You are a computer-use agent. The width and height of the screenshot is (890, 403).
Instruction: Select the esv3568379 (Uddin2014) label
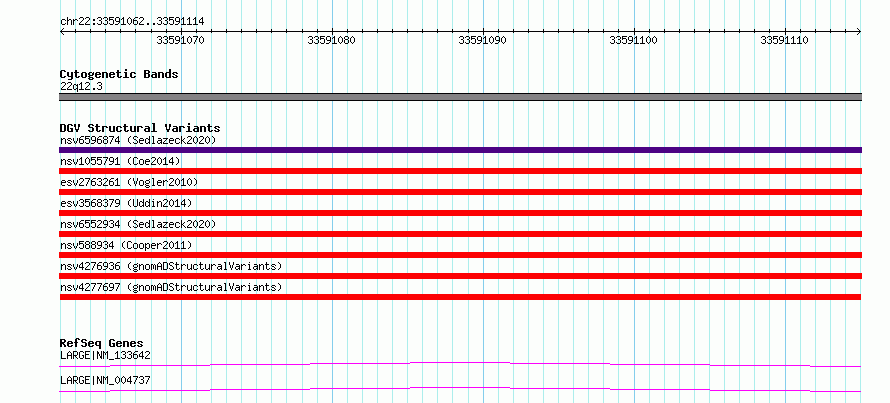tap(126, 203)
